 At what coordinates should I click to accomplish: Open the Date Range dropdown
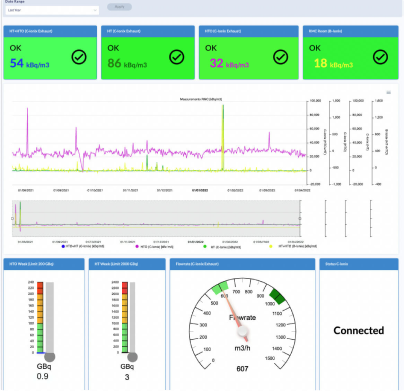coord(52,10)
